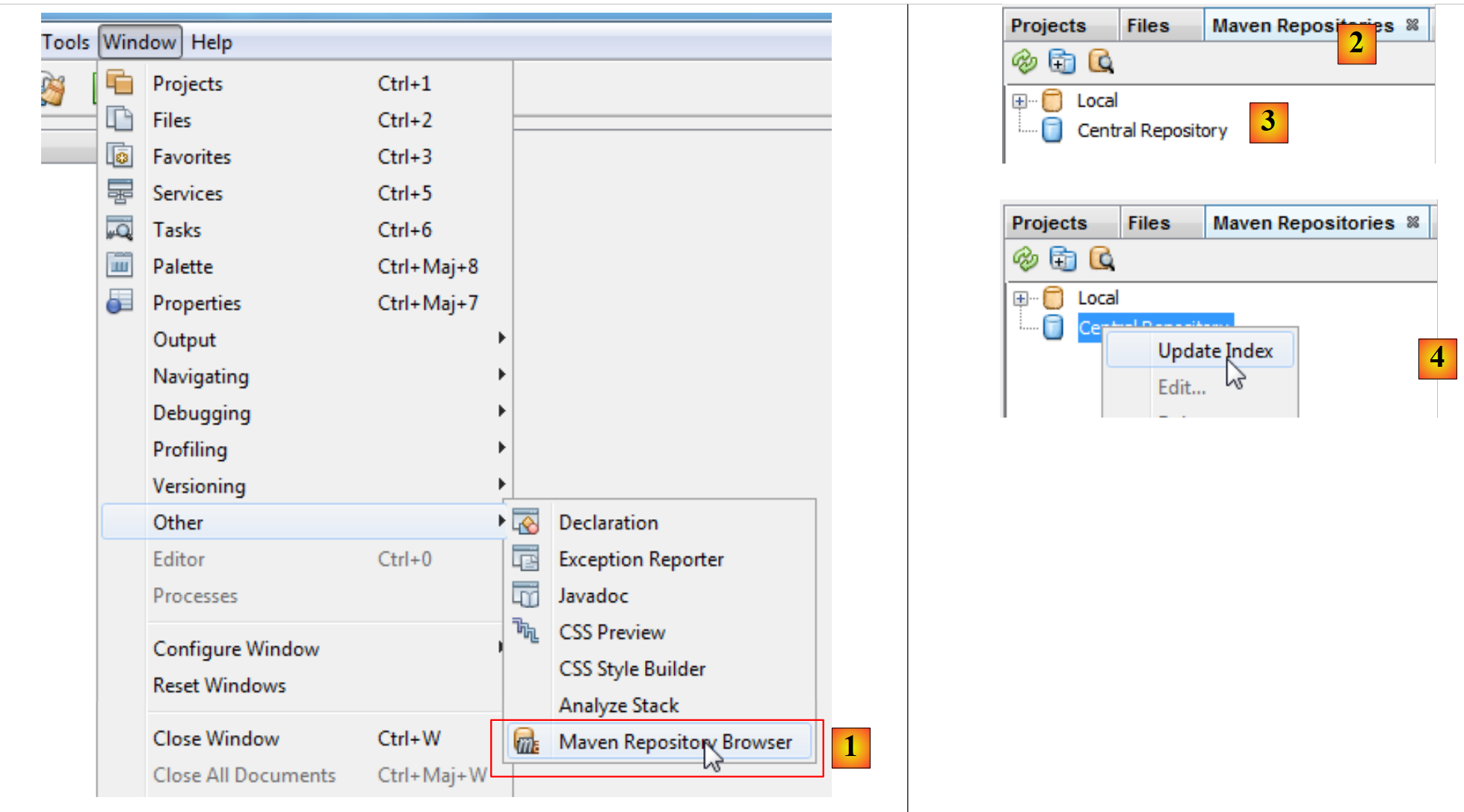1464x812 pixels.
Task: Click the Palette icon in the menu
Action: (x=120, y=266)
